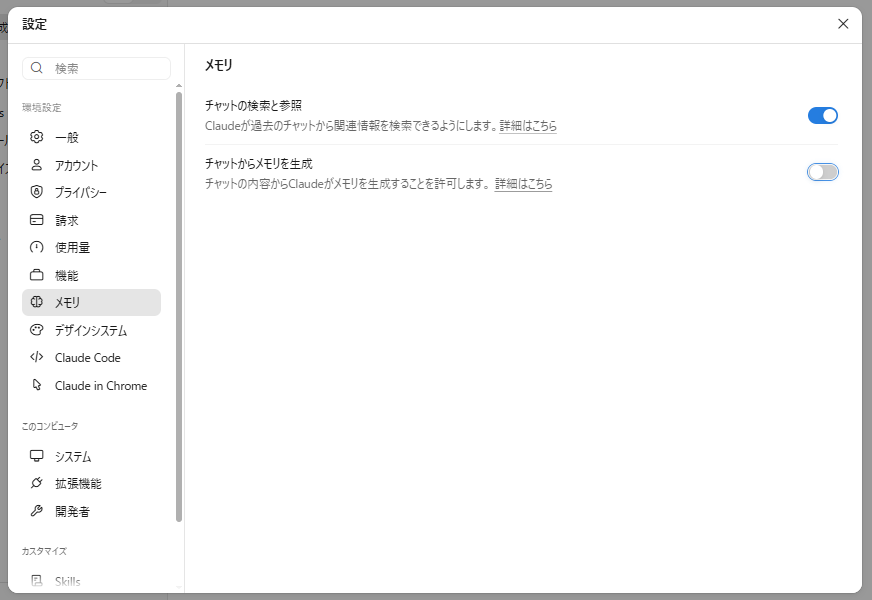
Task: Turn off チャットの検索と参照 toggle
Action: pos(823,116)
